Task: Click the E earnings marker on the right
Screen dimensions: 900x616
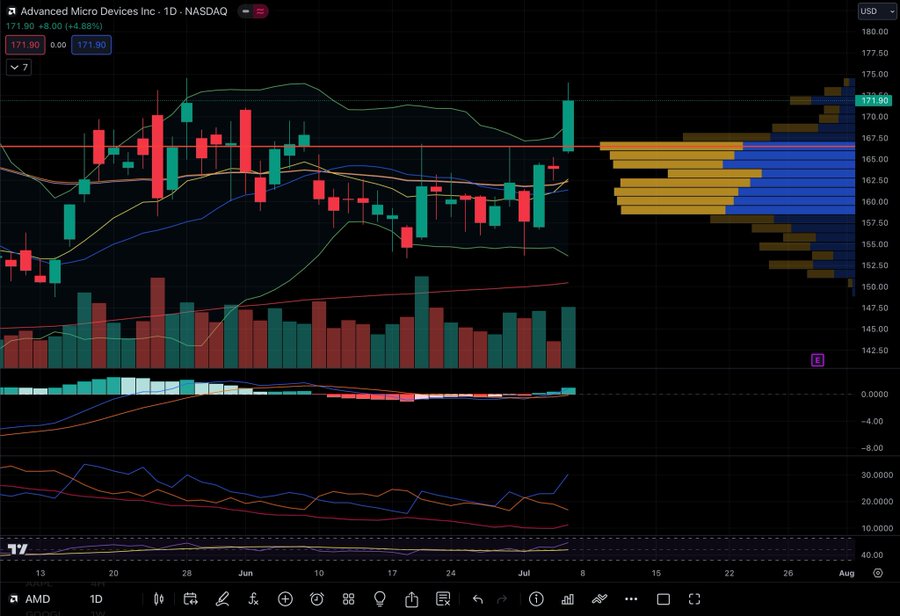Action: pos(817,360)
